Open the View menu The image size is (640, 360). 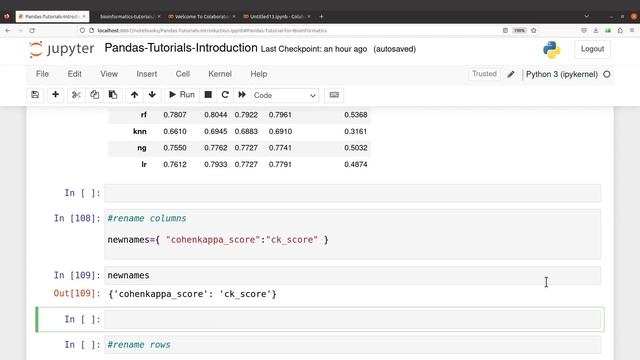[x=109, y=74]
